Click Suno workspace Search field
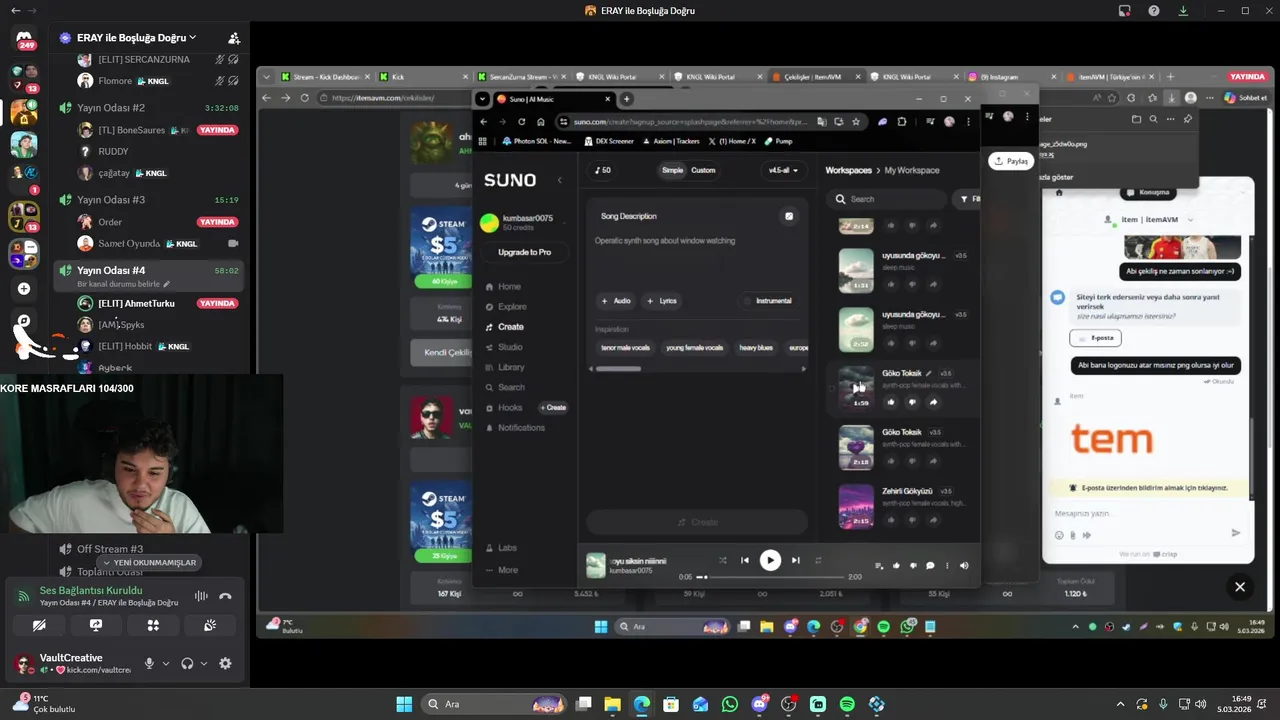Screen dimensions: 1280x720 point(887,199)
